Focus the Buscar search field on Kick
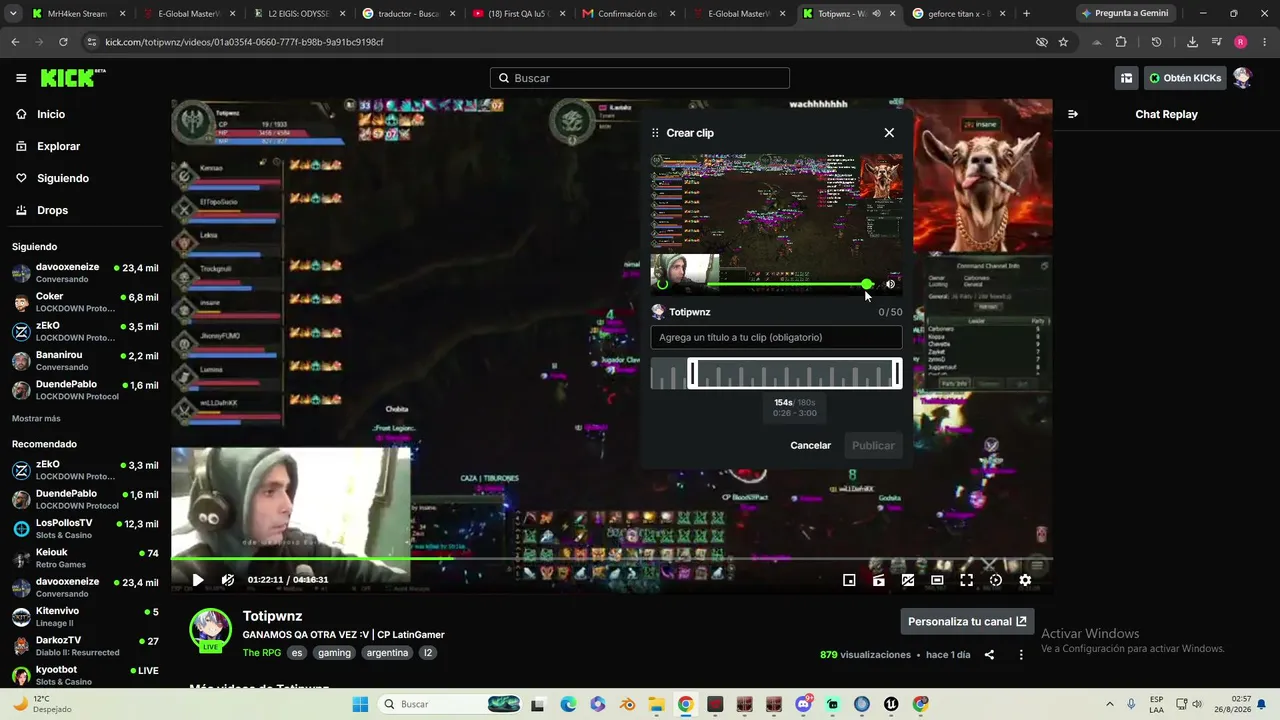1280x720 pixels. 640,78
